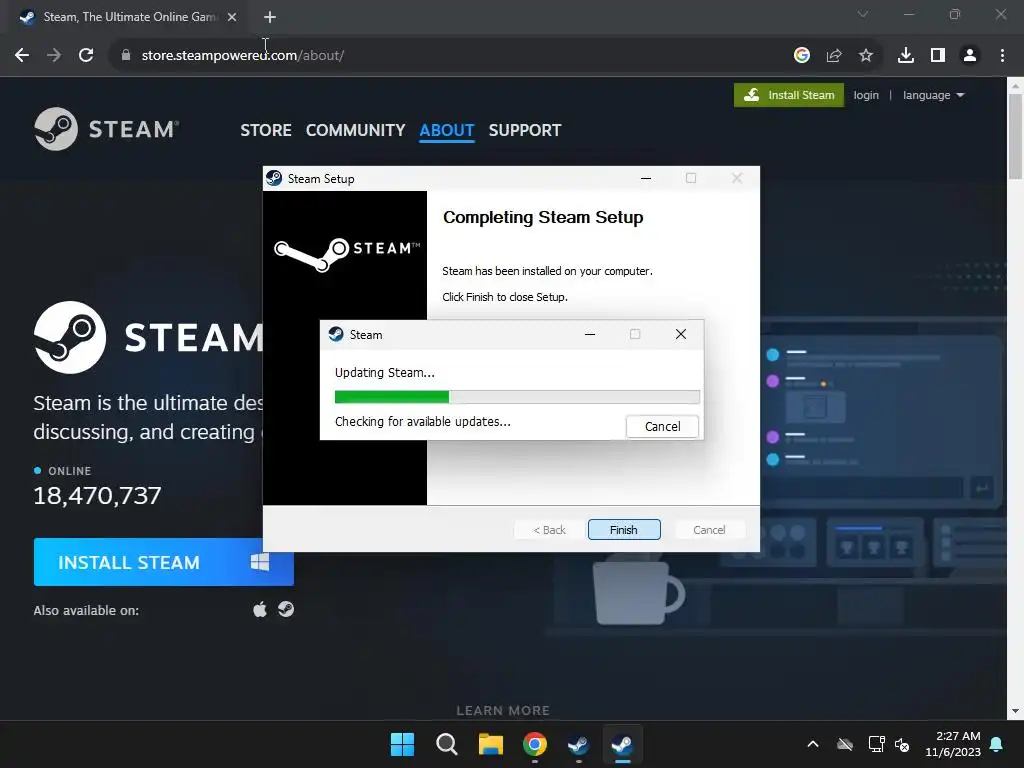Image resolution: width=1024 pixels, height=768 pixels.
Task: Click the blue INSTALL STEAM button
Action: (x=163, y=562)
